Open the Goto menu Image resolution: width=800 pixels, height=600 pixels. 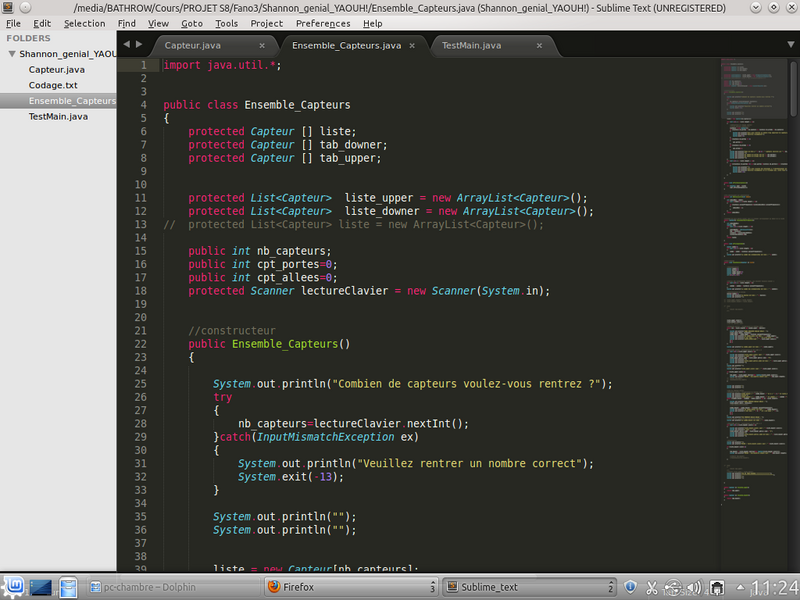192,23
